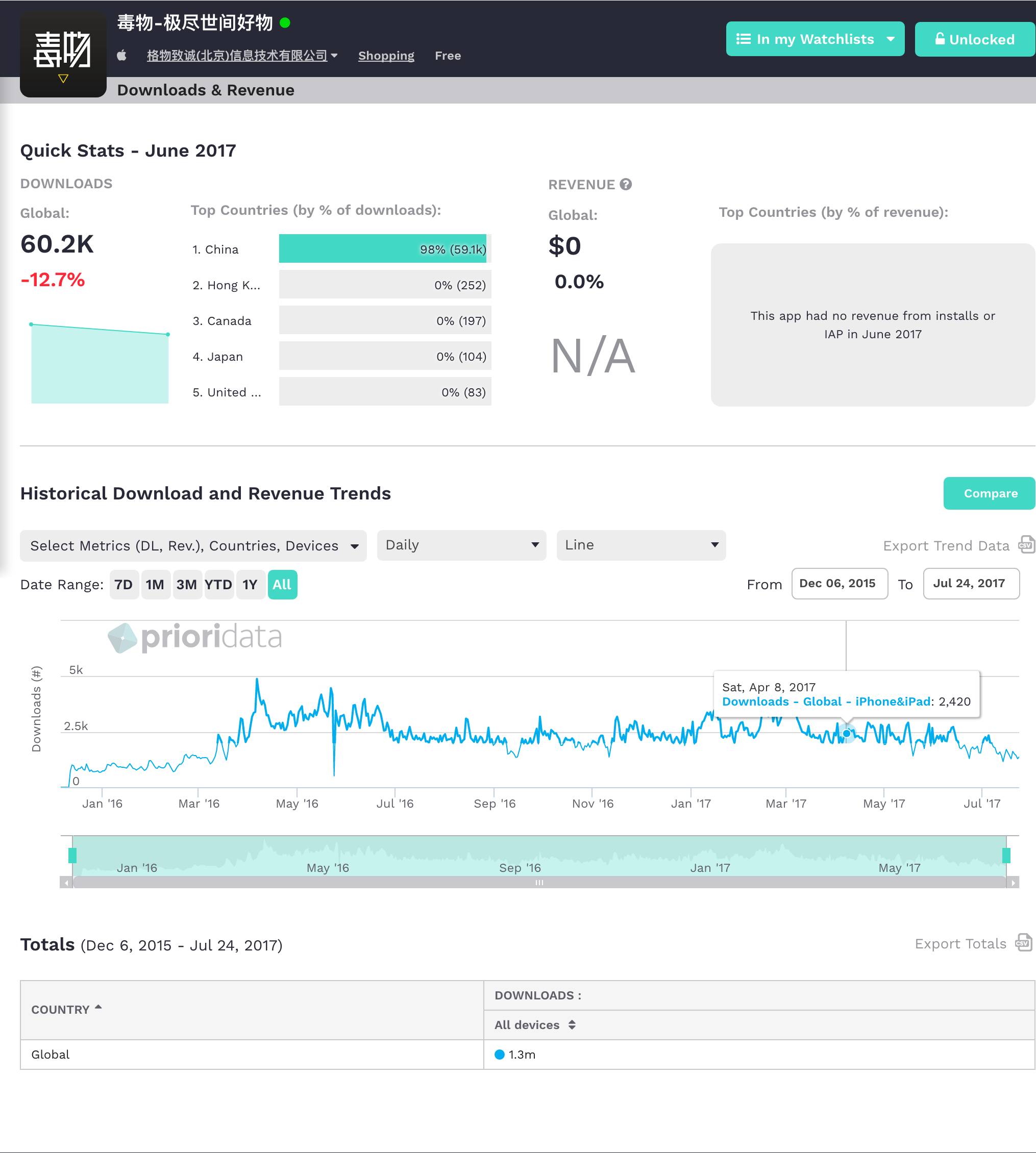Viewport: 1036px width, 1153px height.
Task: Click the From date field
Action: coord(838,583)
